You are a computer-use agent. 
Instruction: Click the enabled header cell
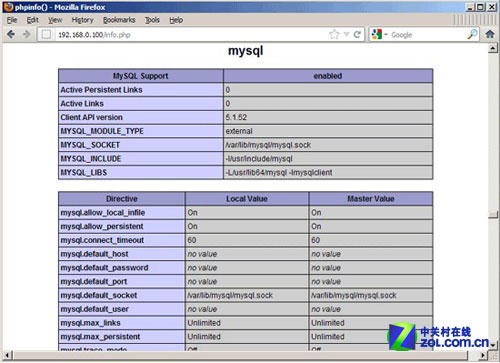coord(328,76)
